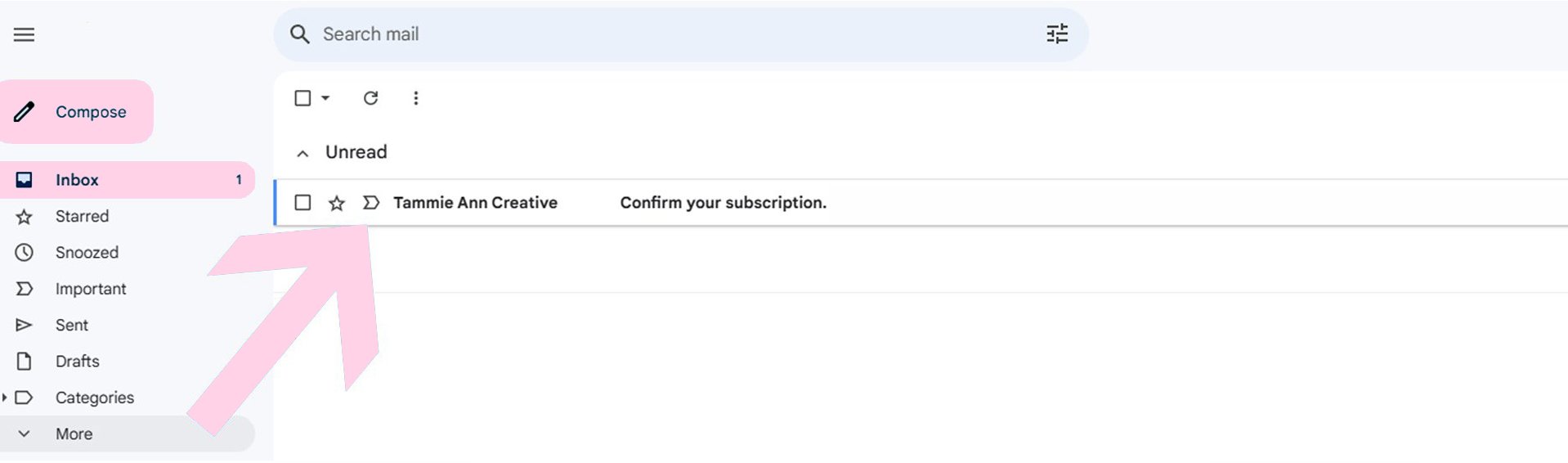Open the Snoozed folder

click(87, 253)
